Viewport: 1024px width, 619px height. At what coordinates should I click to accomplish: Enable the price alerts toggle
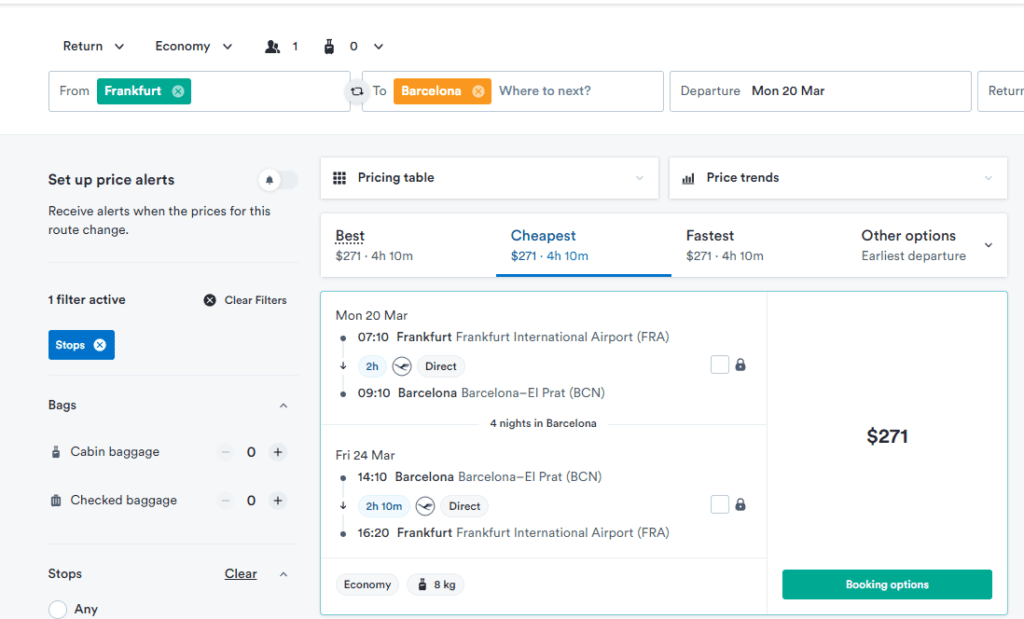coord(277,178)
